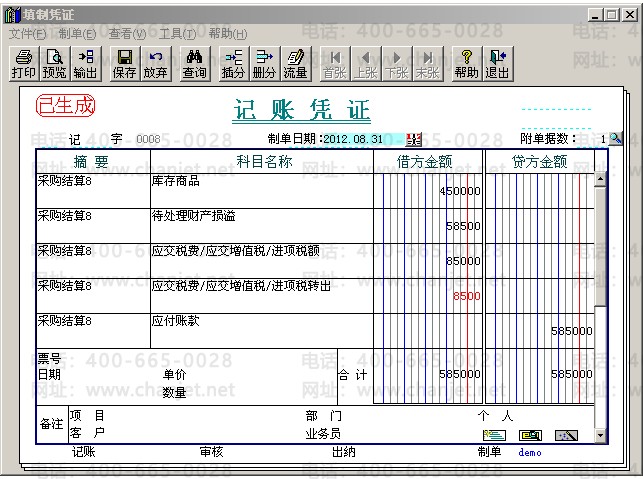Image resolution: width=643 pixels, height=479 pixels.
Task: Go to first voucher 首张
Action: pyautogui.click(x=335, y=64)
